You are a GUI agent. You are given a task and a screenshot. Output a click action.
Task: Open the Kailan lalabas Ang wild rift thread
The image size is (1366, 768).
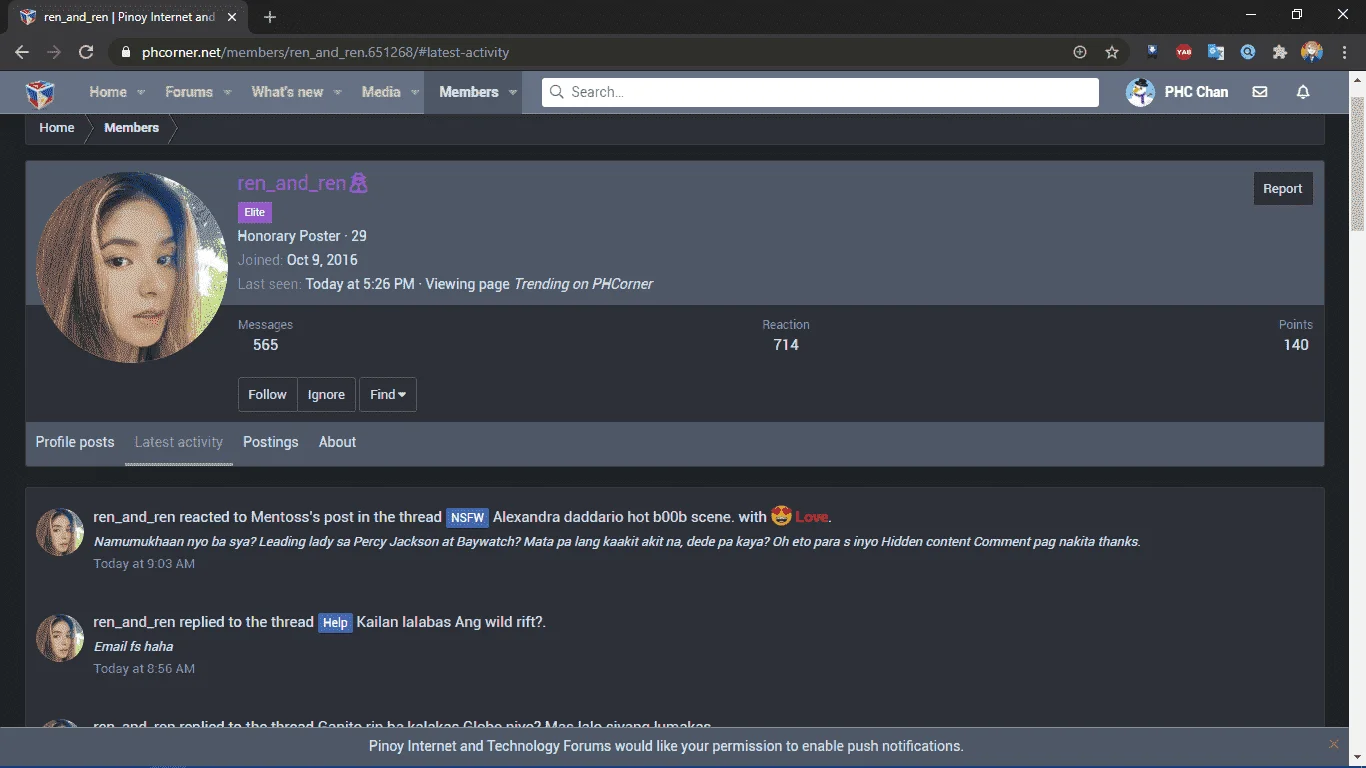coord(449,622)
